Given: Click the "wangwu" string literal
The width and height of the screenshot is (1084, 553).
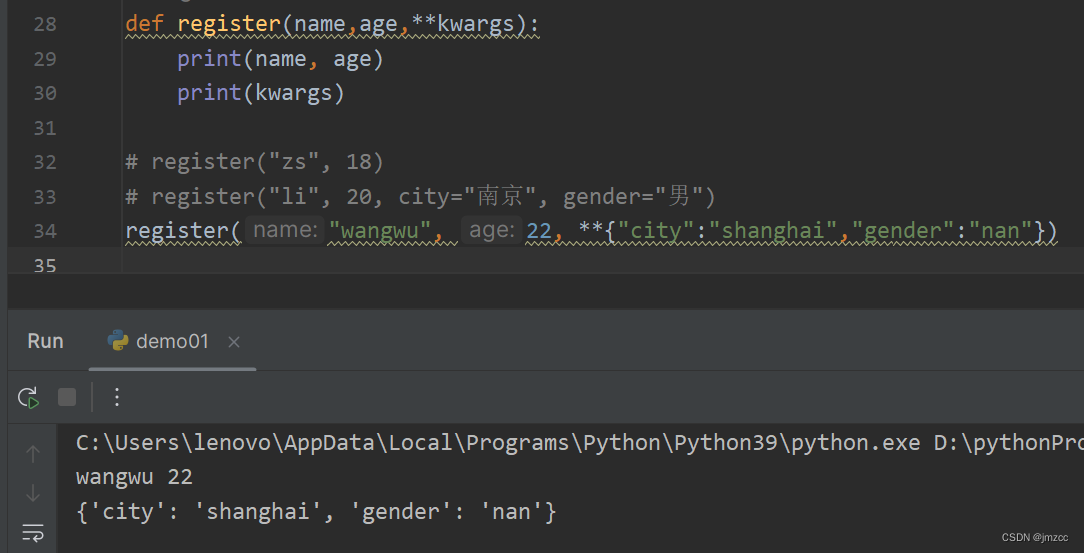Looking at the screenshot, I should 380,230.
